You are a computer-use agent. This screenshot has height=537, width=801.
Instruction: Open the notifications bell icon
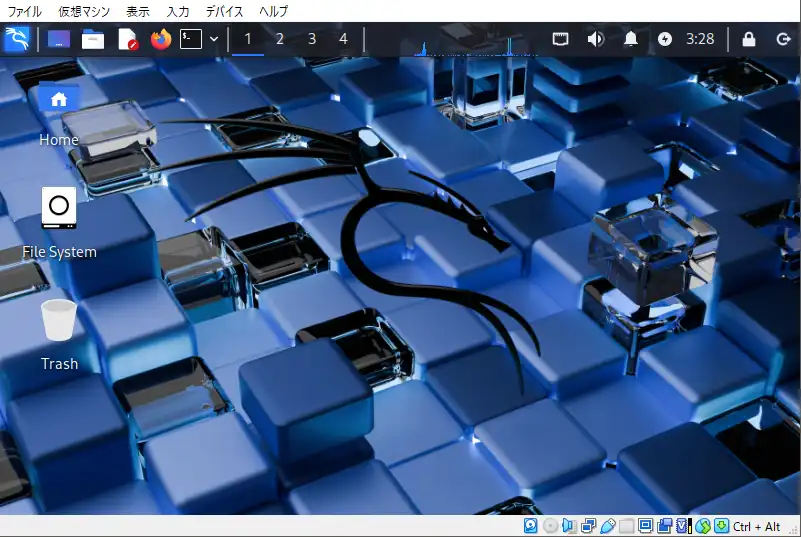(x=631, y=39)
